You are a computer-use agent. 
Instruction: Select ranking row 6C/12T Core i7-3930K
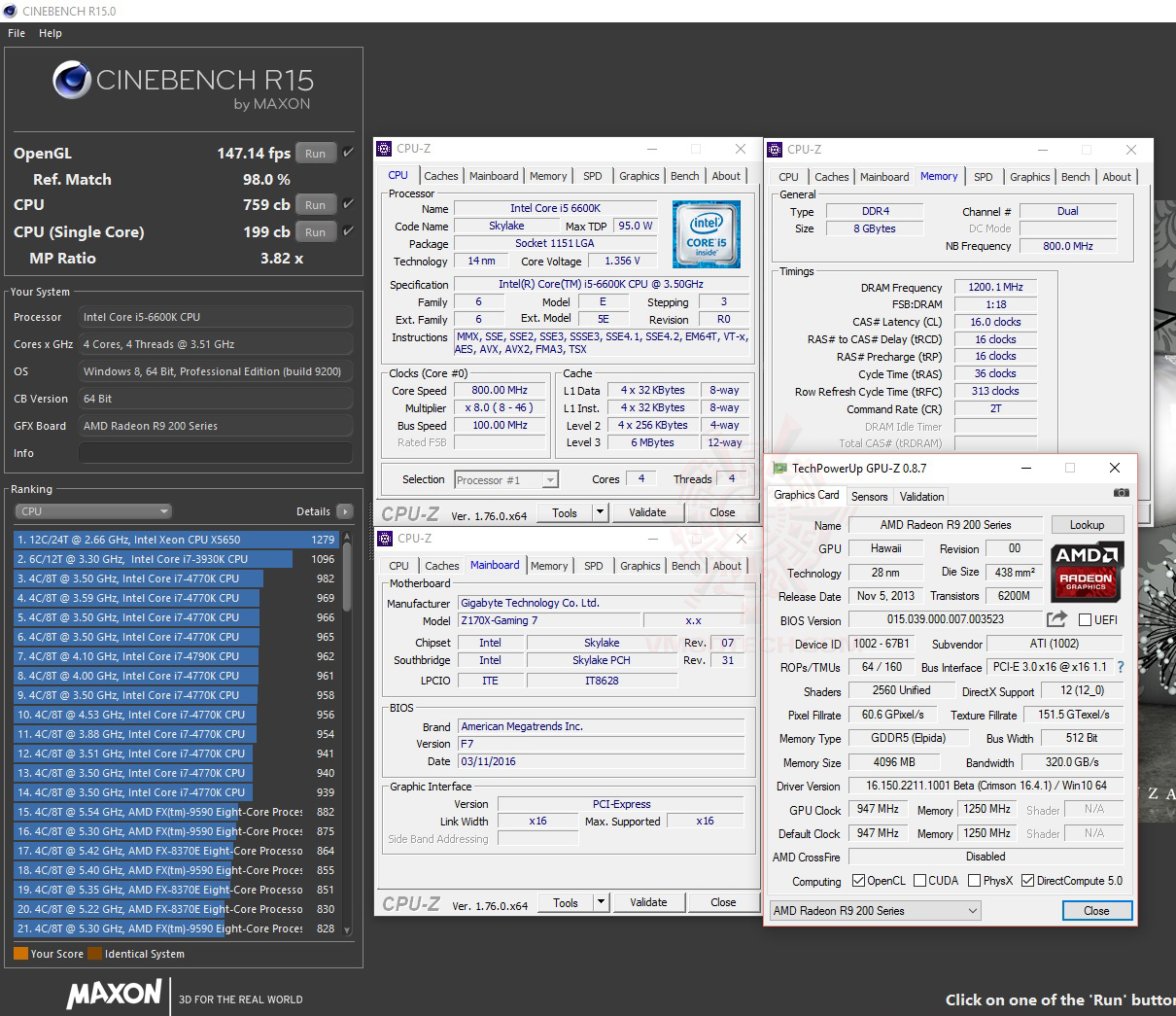(175, 559)
